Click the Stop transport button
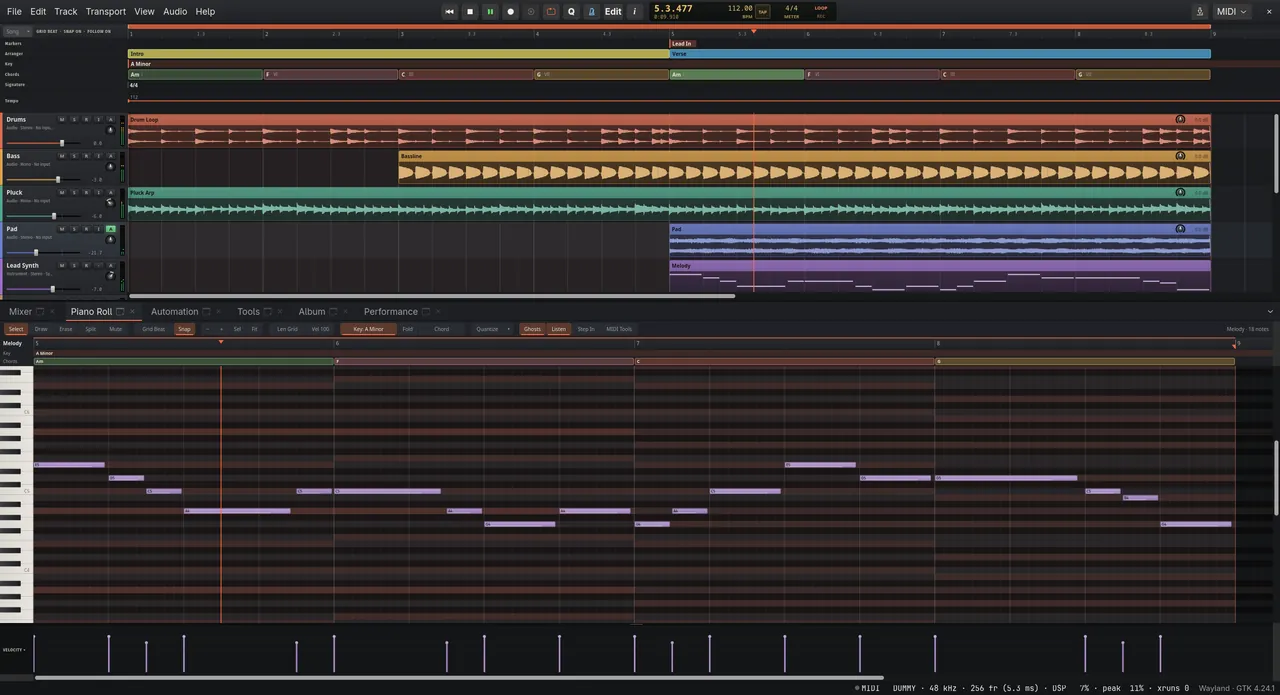The width and height of the screenshot is (1280, 695). click(470, 12)
